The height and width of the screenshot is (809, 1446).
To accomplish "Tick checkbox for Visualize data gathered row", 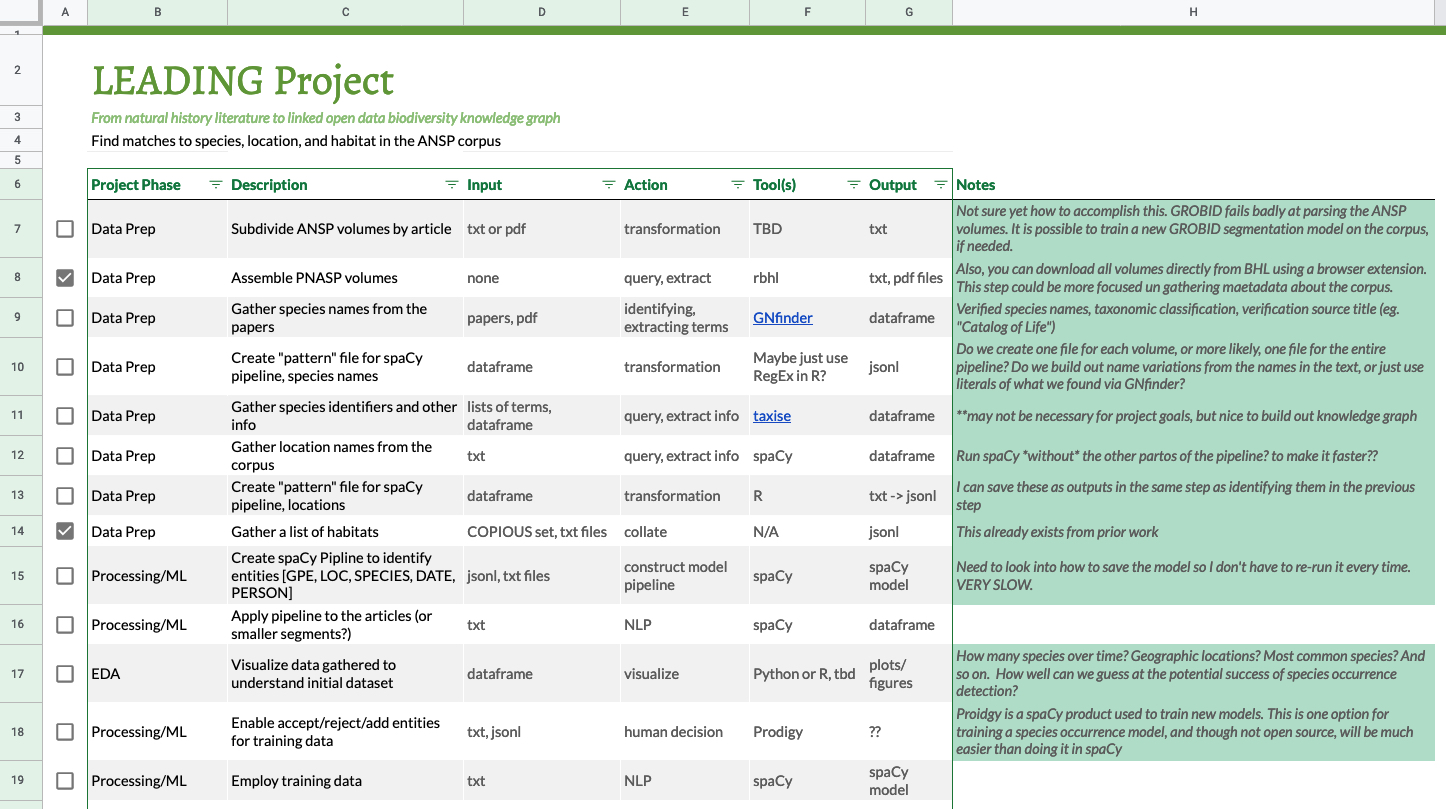I will click(x=65, y=674).
